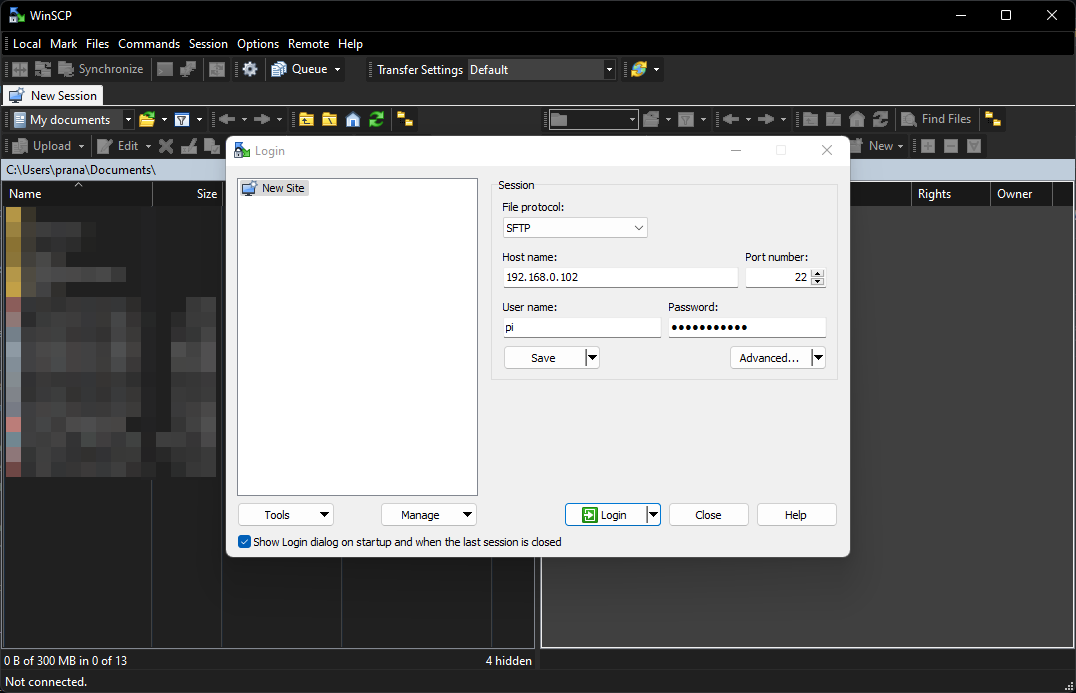Expand the local filter dropdown arrow
1076x693 pixels.
coord(200,120)
